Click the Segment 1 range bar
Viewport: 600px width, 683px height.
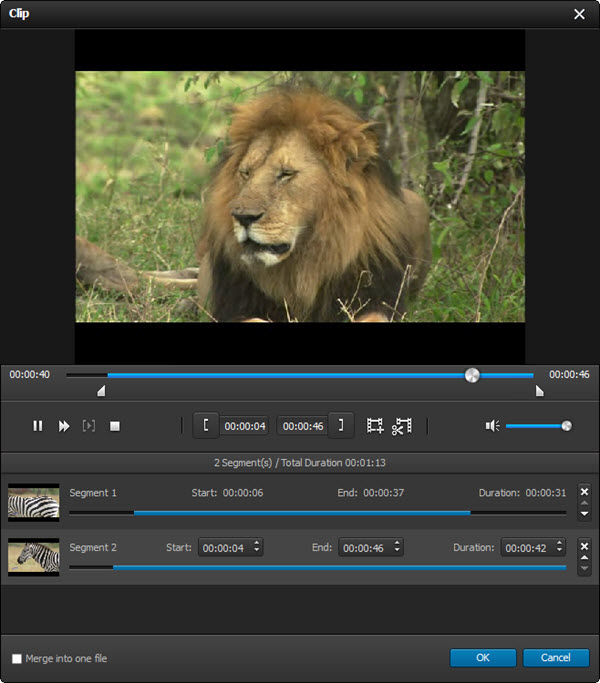(318, 513)
